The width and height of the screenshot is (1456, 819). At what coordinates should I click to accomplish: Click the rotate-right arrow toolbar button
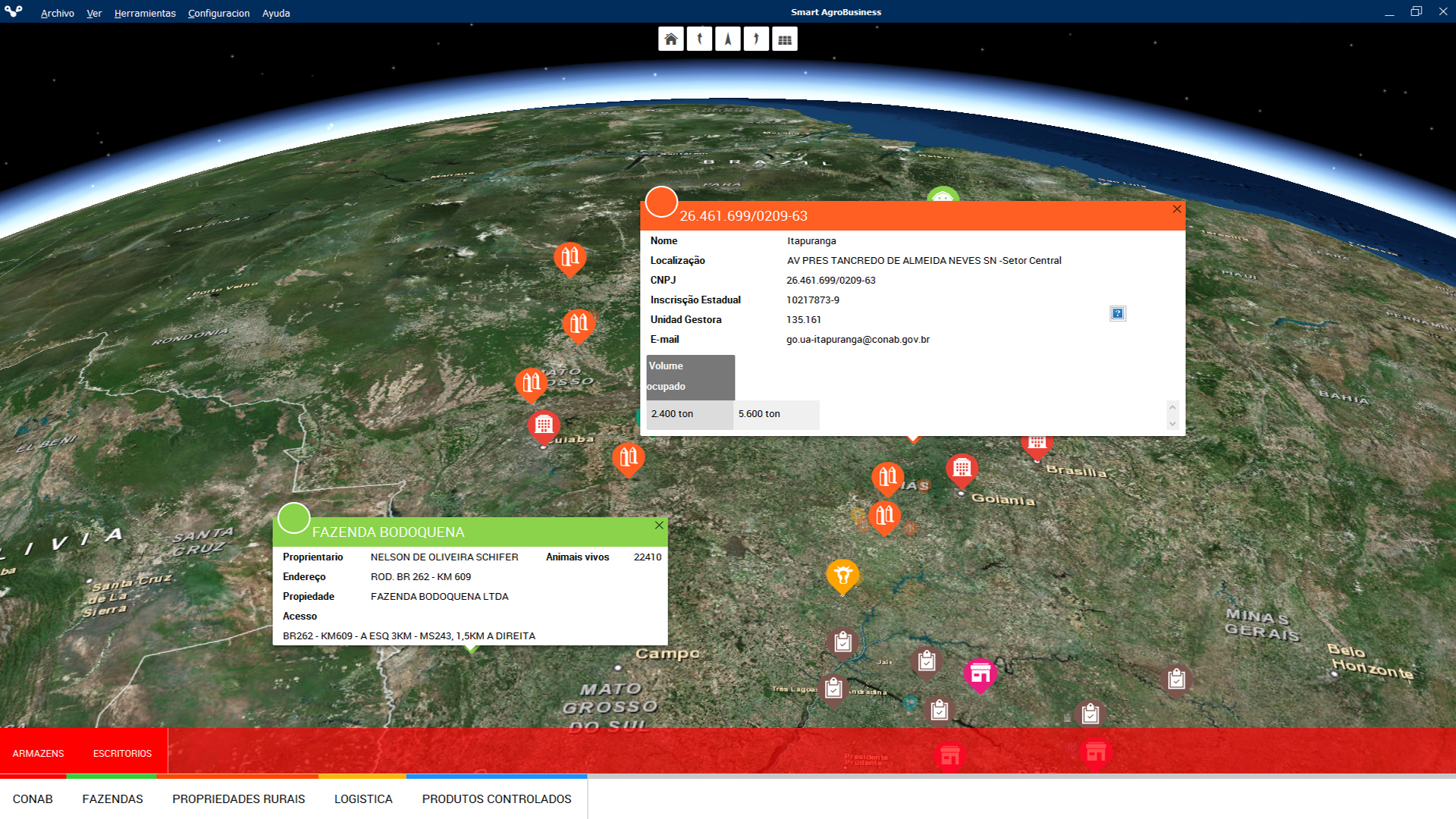(756, 39)
